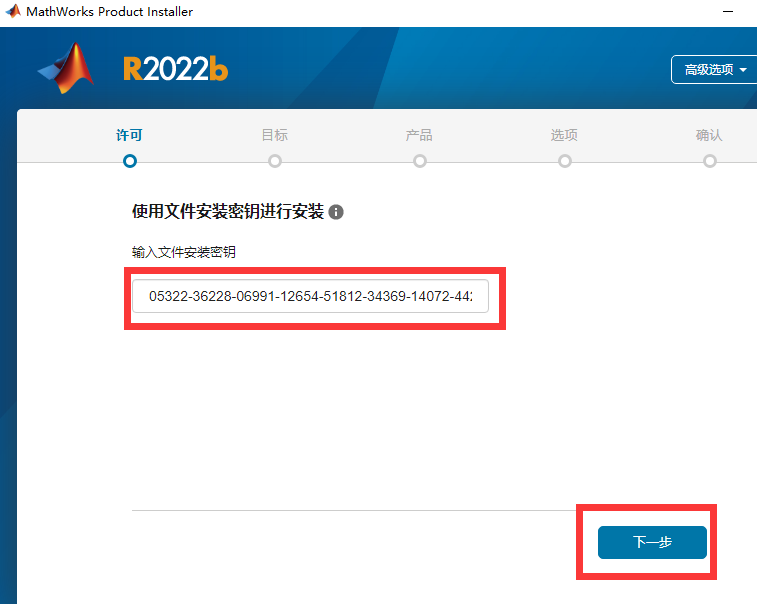Select the 目标 step tab
Screen dimensions: 757x604
(275, 135)
